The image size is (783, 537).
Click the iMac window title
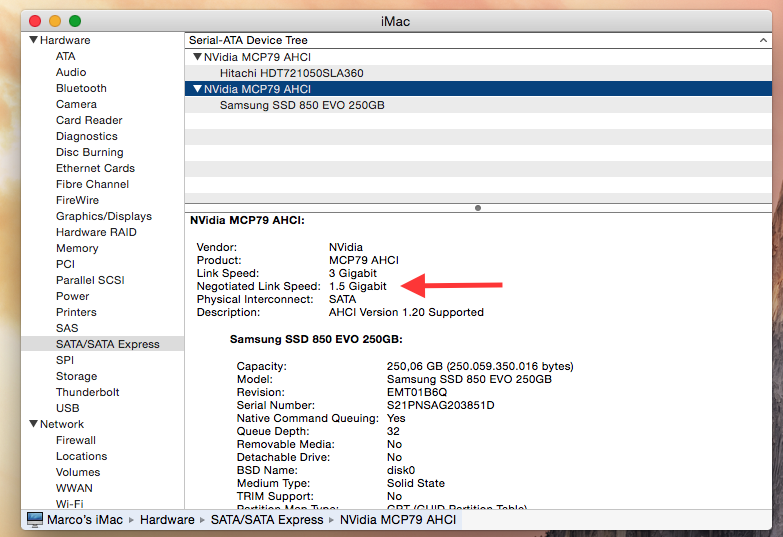395,21
